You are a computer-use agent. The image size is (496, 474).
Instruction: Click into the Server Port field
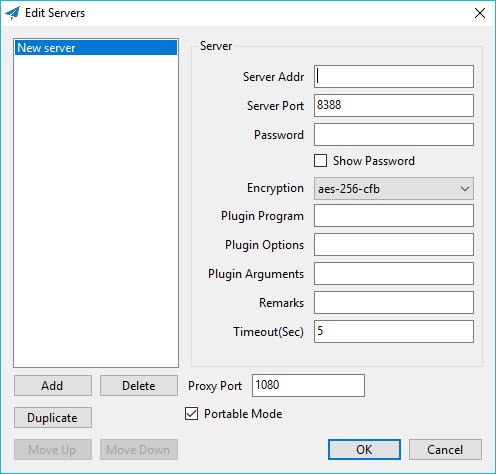click(394, 106)
